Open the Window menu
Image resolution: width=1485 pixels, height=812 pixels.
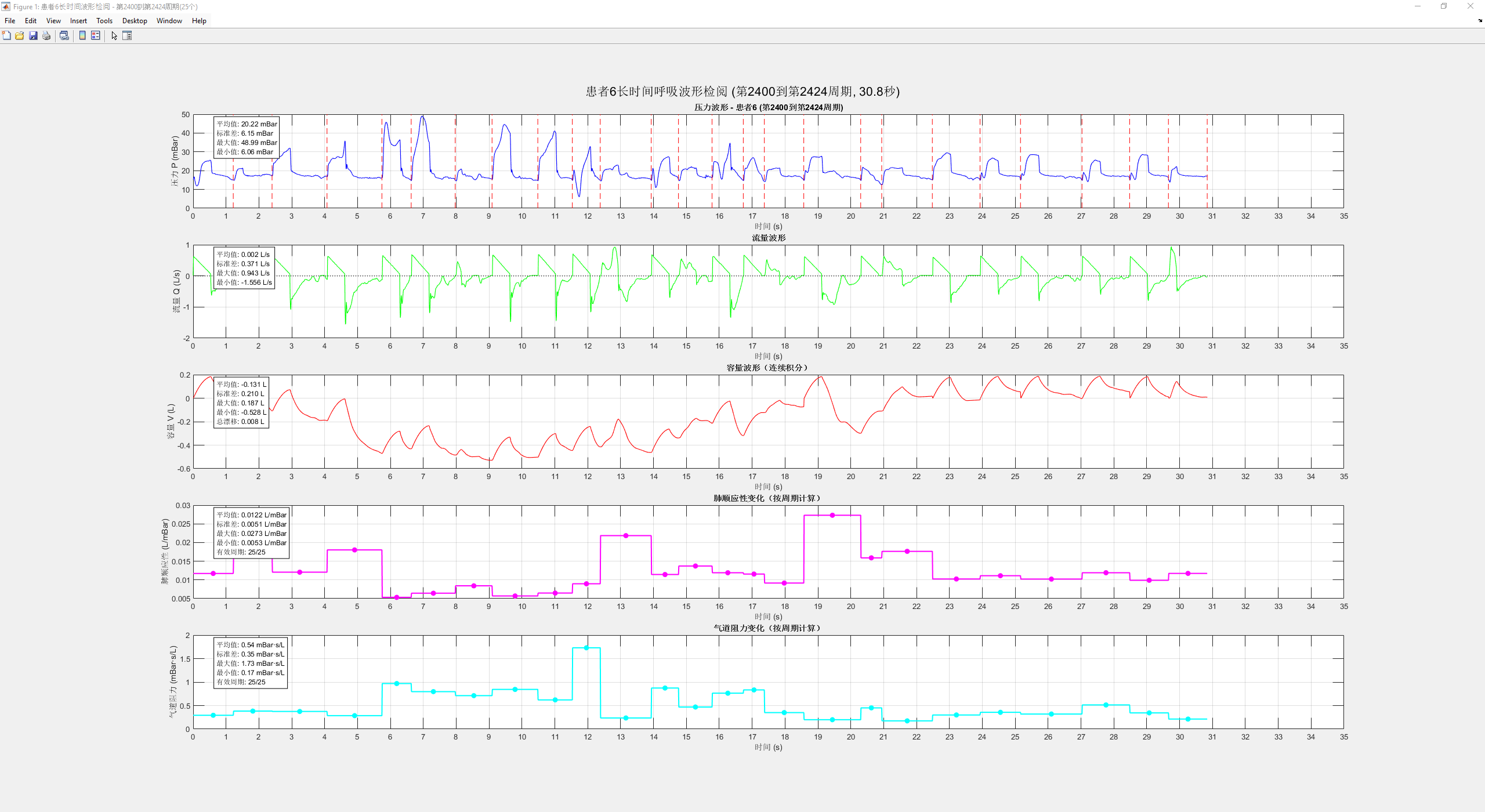169,21
